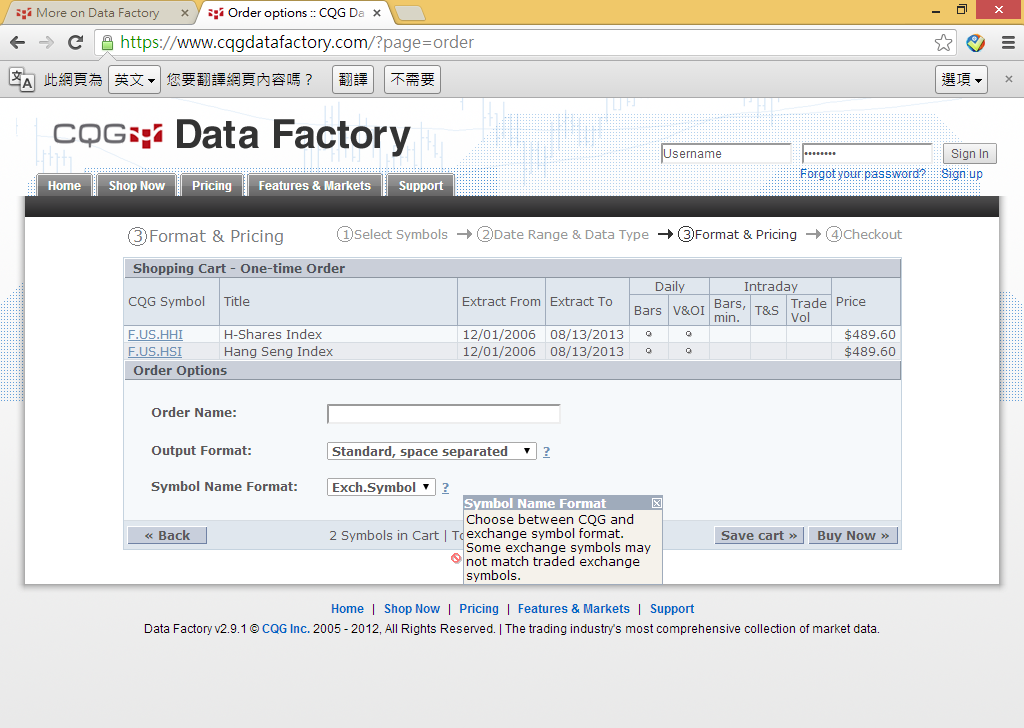Screen dimensions: 1024x728
Task: Click footer Shop Now link
Action: click(x=411, y=609)
